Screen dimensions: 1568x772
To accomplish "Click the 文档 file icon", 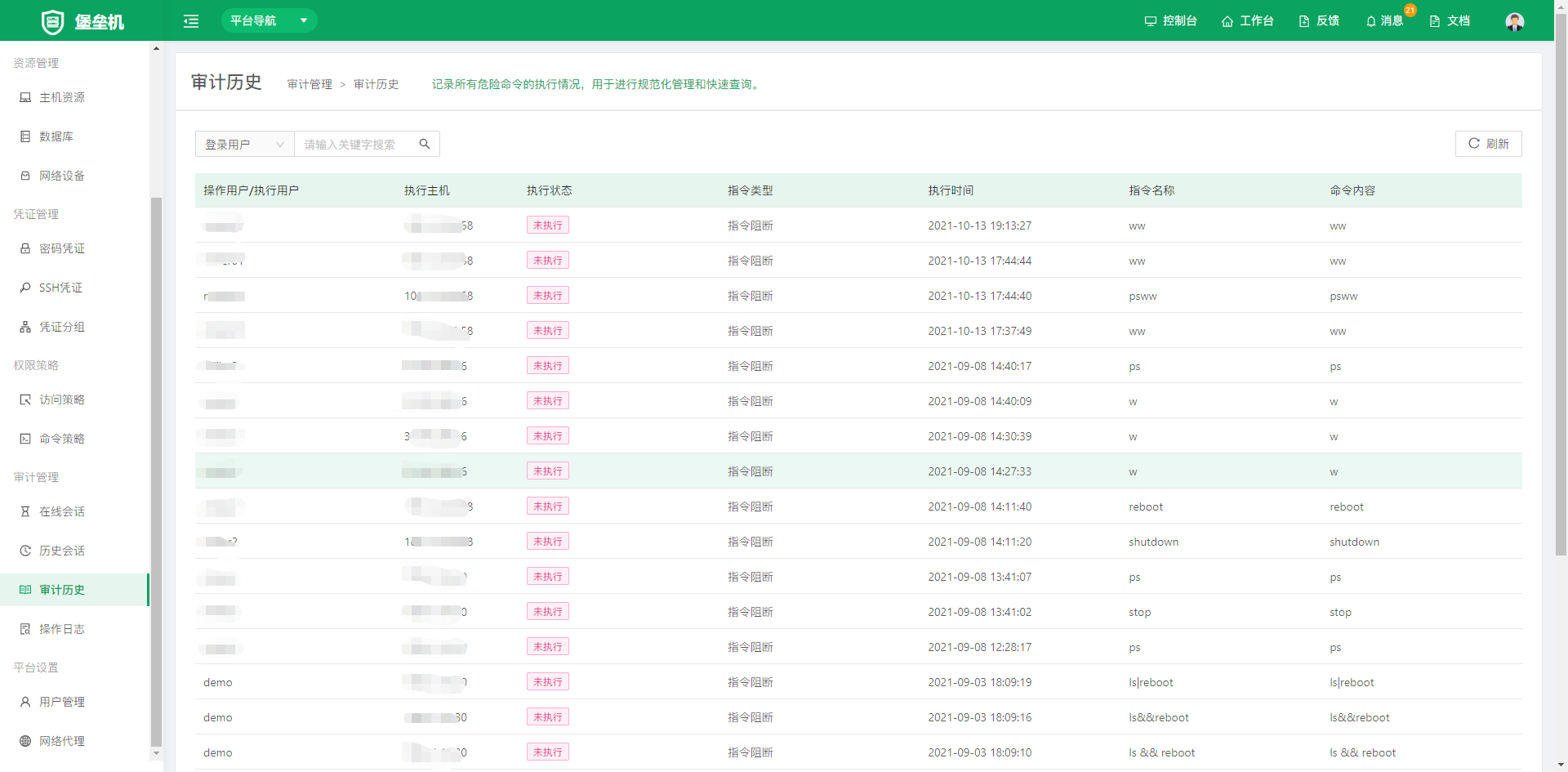I will point(1435,21).
